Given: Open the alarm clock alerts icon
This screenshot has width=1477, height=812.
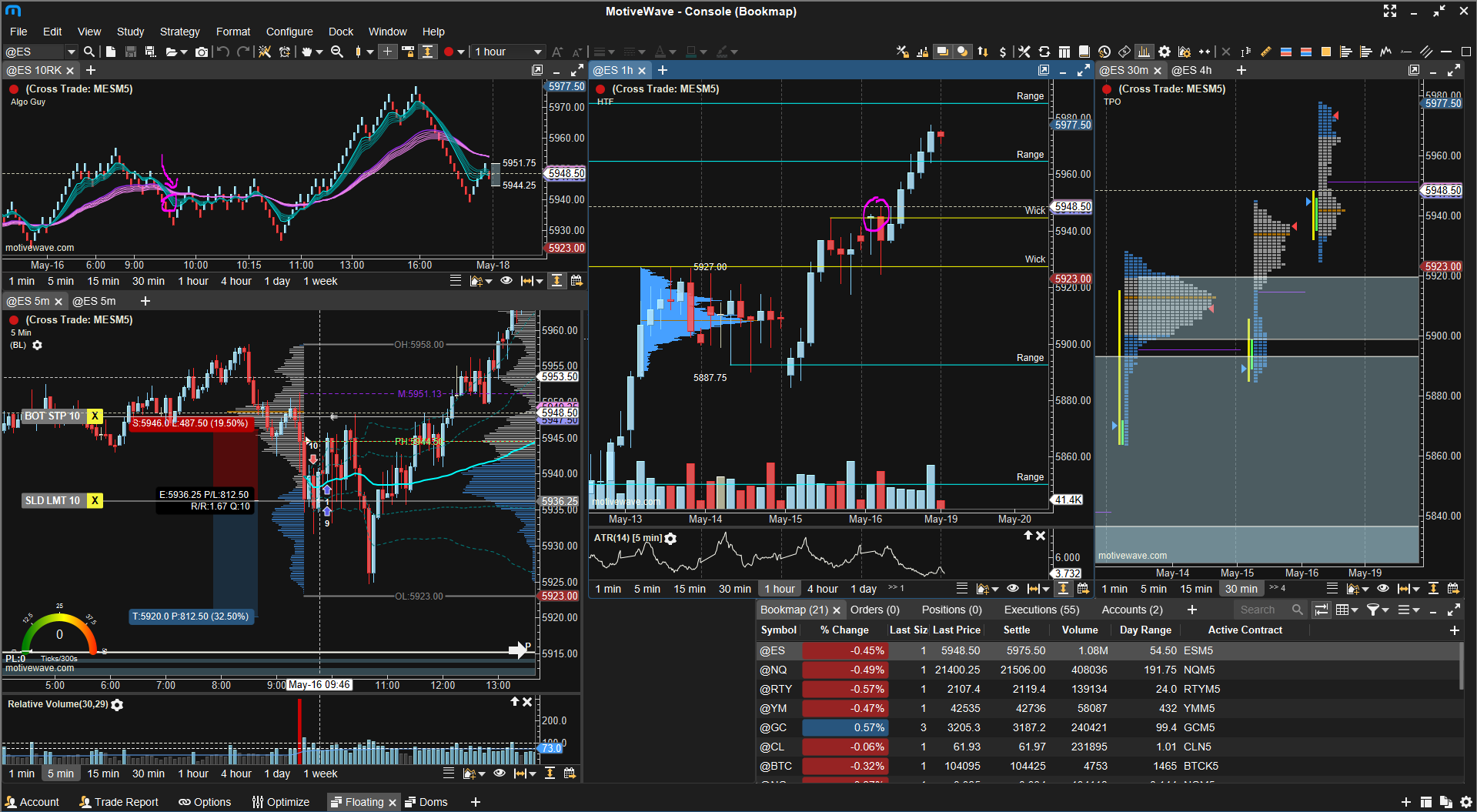Looking at the screenshot, I should (x=285, y=52).
